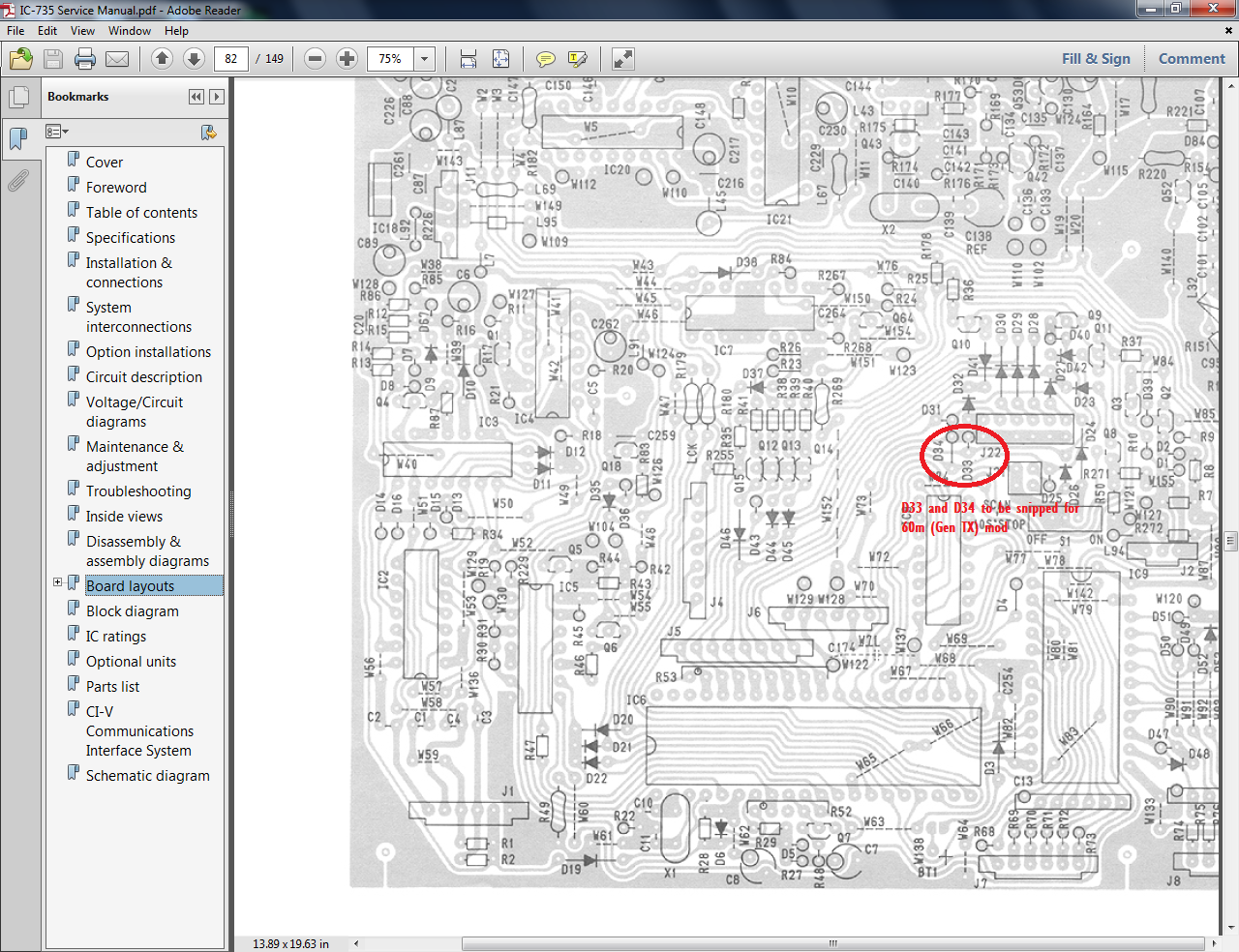The width and height of the screenshot is (1239, 952).
Task: Click the horizontal scrollbar thumb
Action: 832,943
